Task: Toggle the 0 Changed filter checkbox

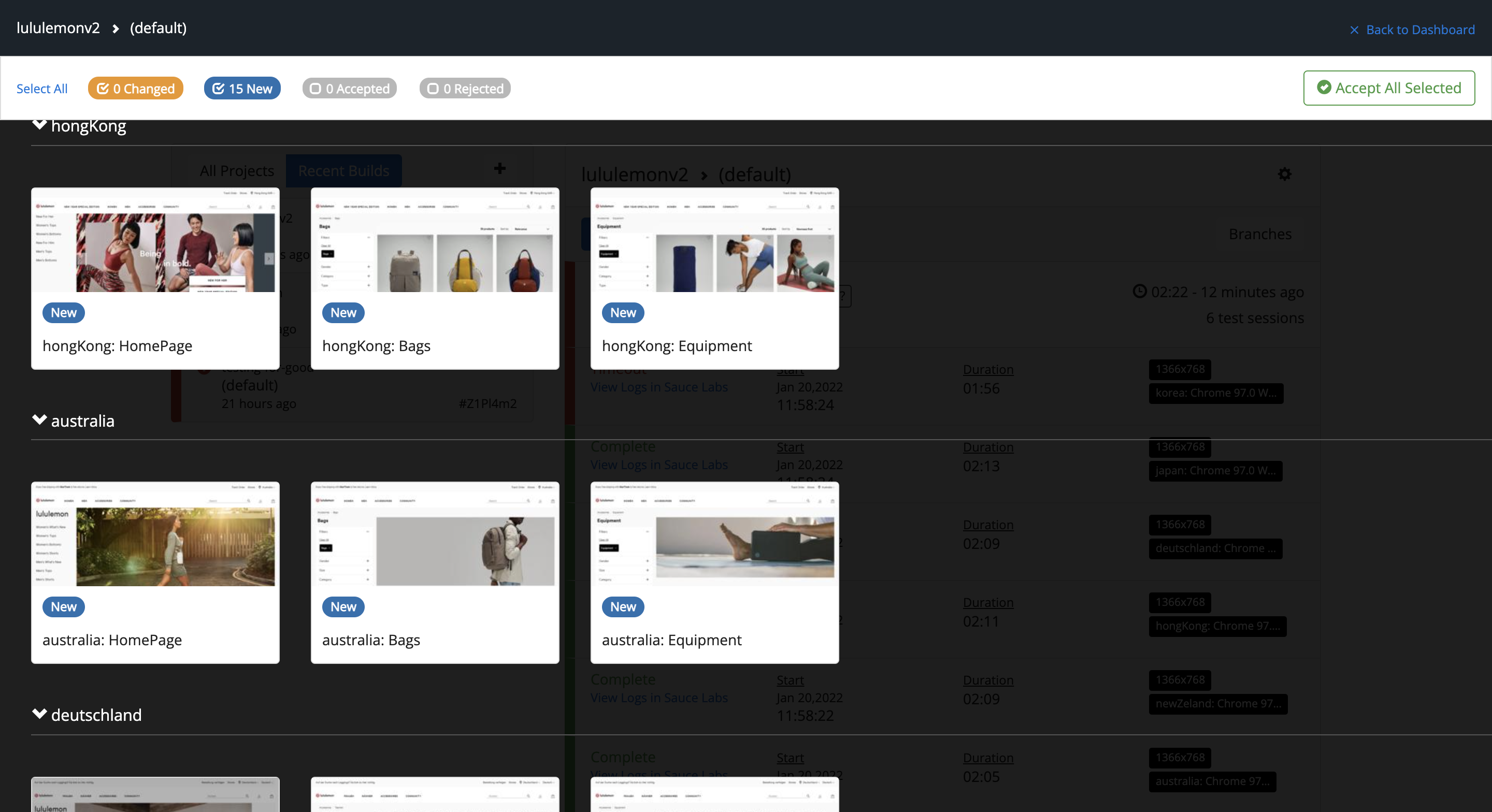Action: 103,89
